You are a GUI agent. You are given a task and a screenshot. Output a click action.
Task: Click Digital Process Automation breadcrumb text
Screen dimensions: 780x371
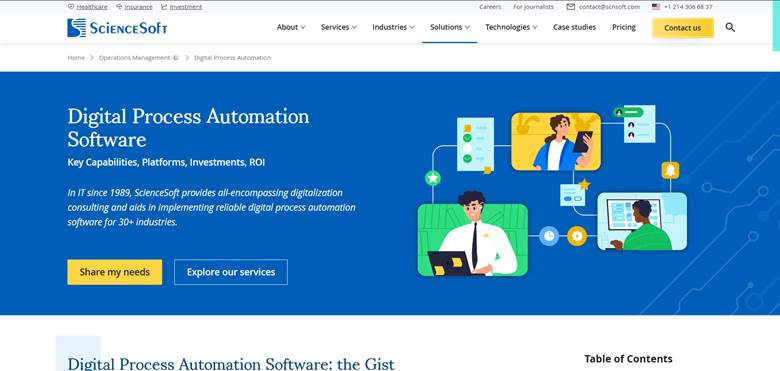232,58
